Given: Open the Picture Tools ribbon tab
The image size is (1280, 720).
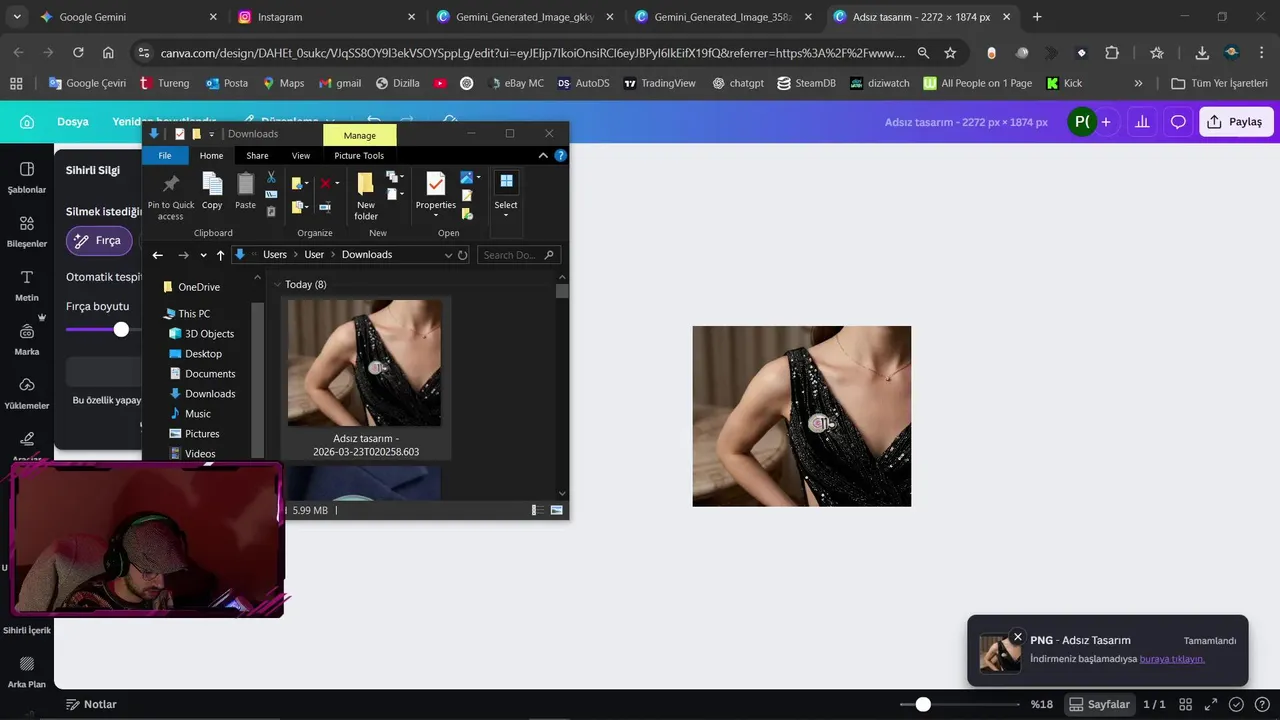Looking at the screenshot, I should [359, 155].
